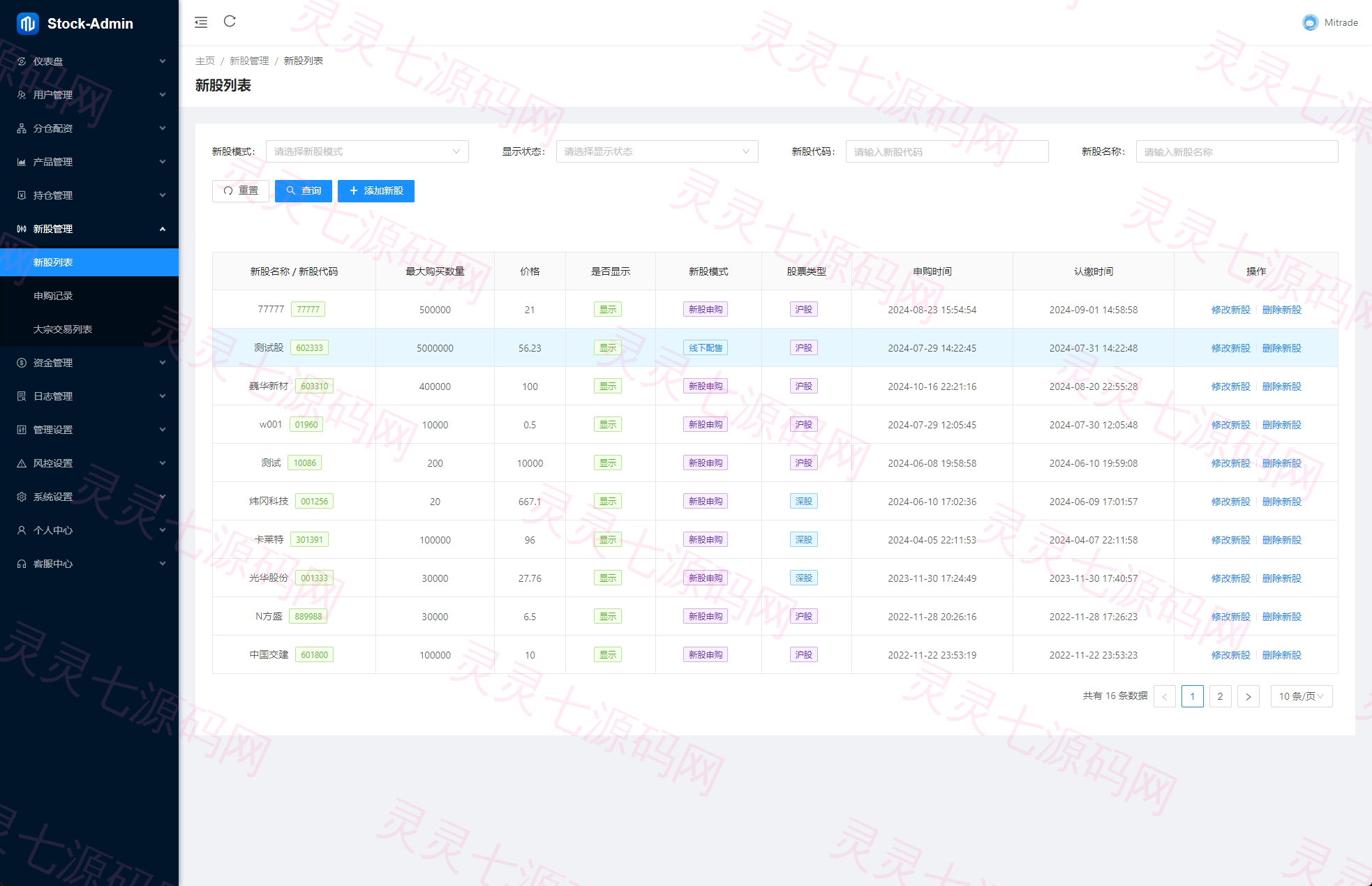1372x886 pixels.
Task: Click the 个人中心 person icon
Action: tap(22, 530)
